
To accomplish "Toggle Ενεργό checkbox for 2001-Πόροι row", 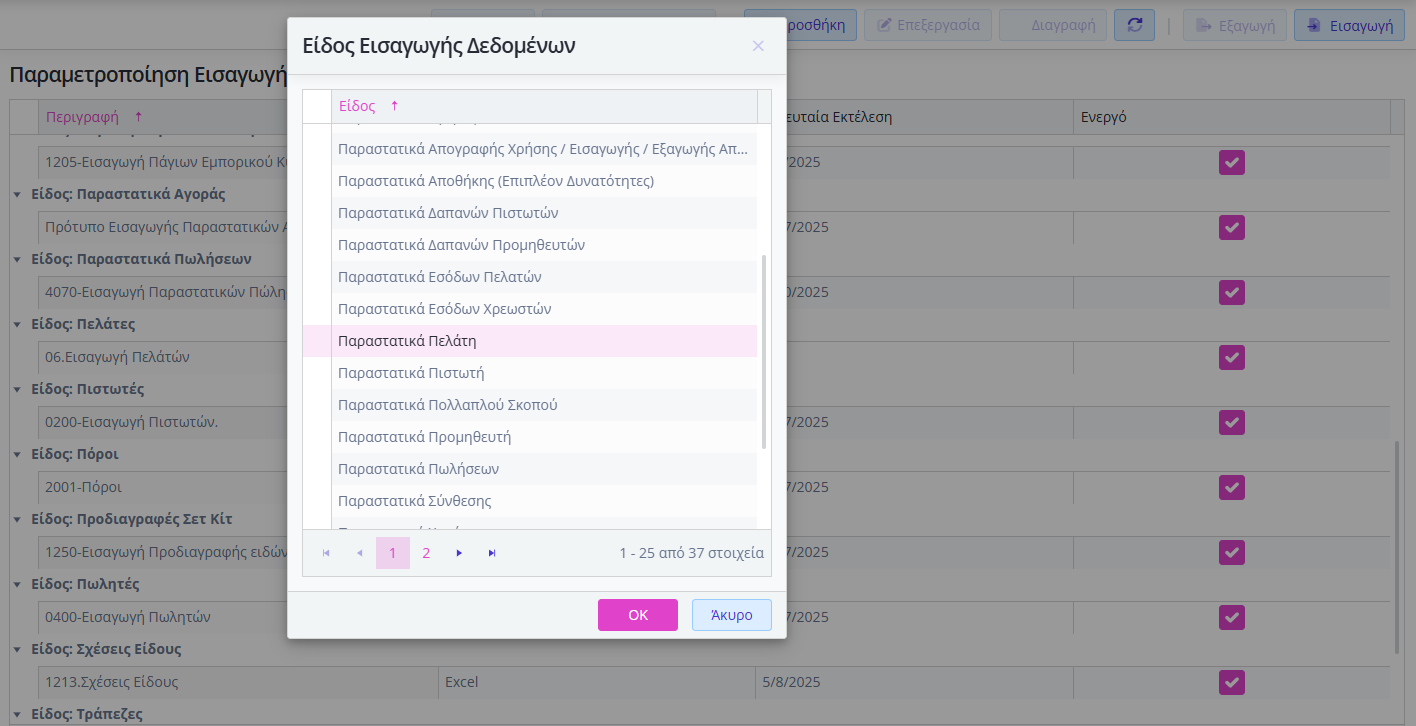I will click(x=1231, y=487).
